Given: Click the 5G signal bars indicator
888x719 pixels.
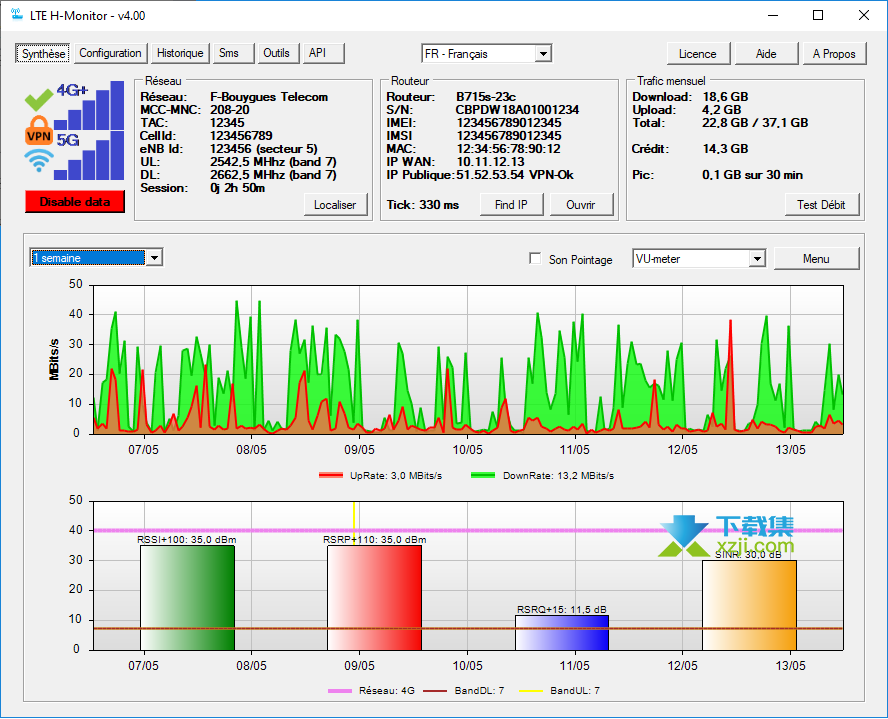Looking at the screenshot, I should coord(89,156).
